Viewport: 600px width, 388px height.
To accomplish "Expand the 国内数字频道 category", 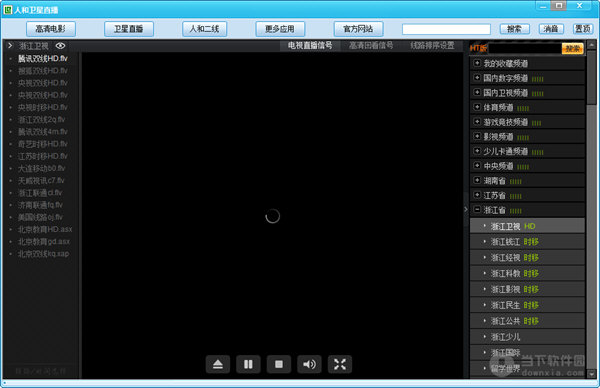I will [x=477, y=78].
